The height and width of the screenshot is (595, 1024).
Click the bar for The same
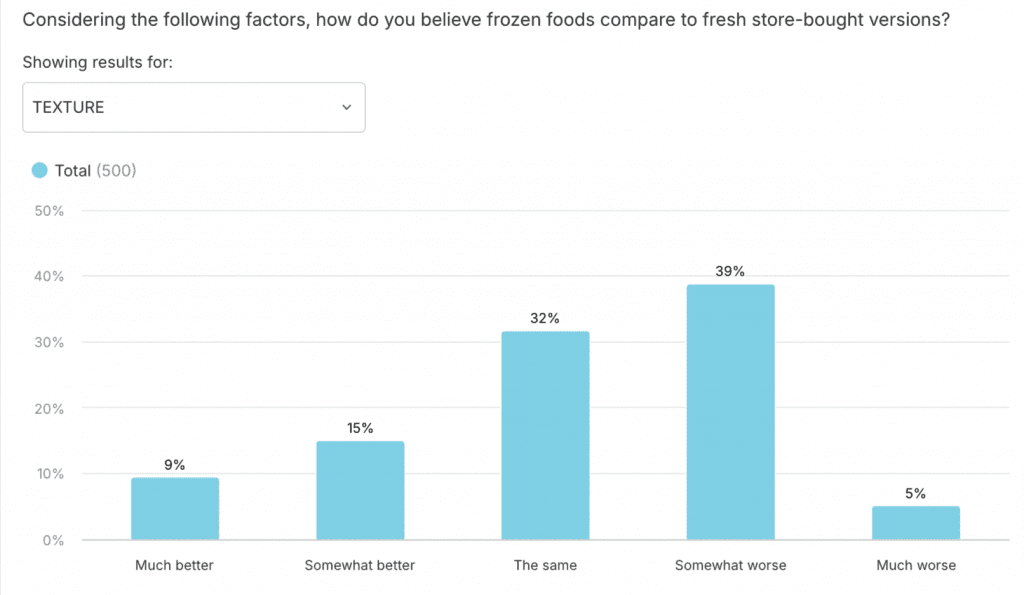pos(545,435)
